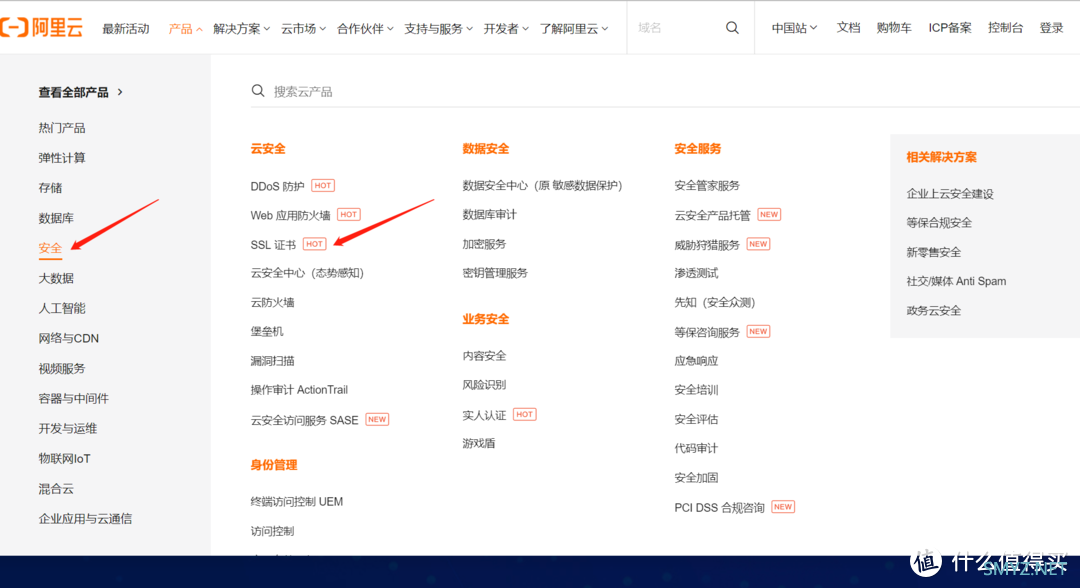The height and width of the screenshot is (588, 1080).
Task: Open 安全管家服务
Action: [707, 186]
